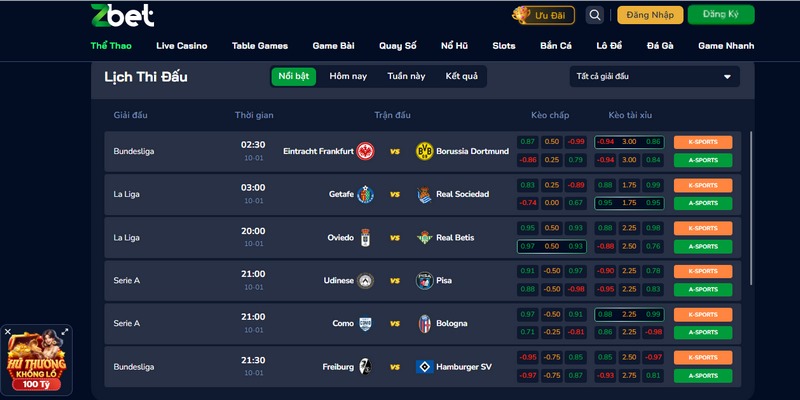Show the Kết quả results filter
Screen dimensions: 800x400
[462, 76]
